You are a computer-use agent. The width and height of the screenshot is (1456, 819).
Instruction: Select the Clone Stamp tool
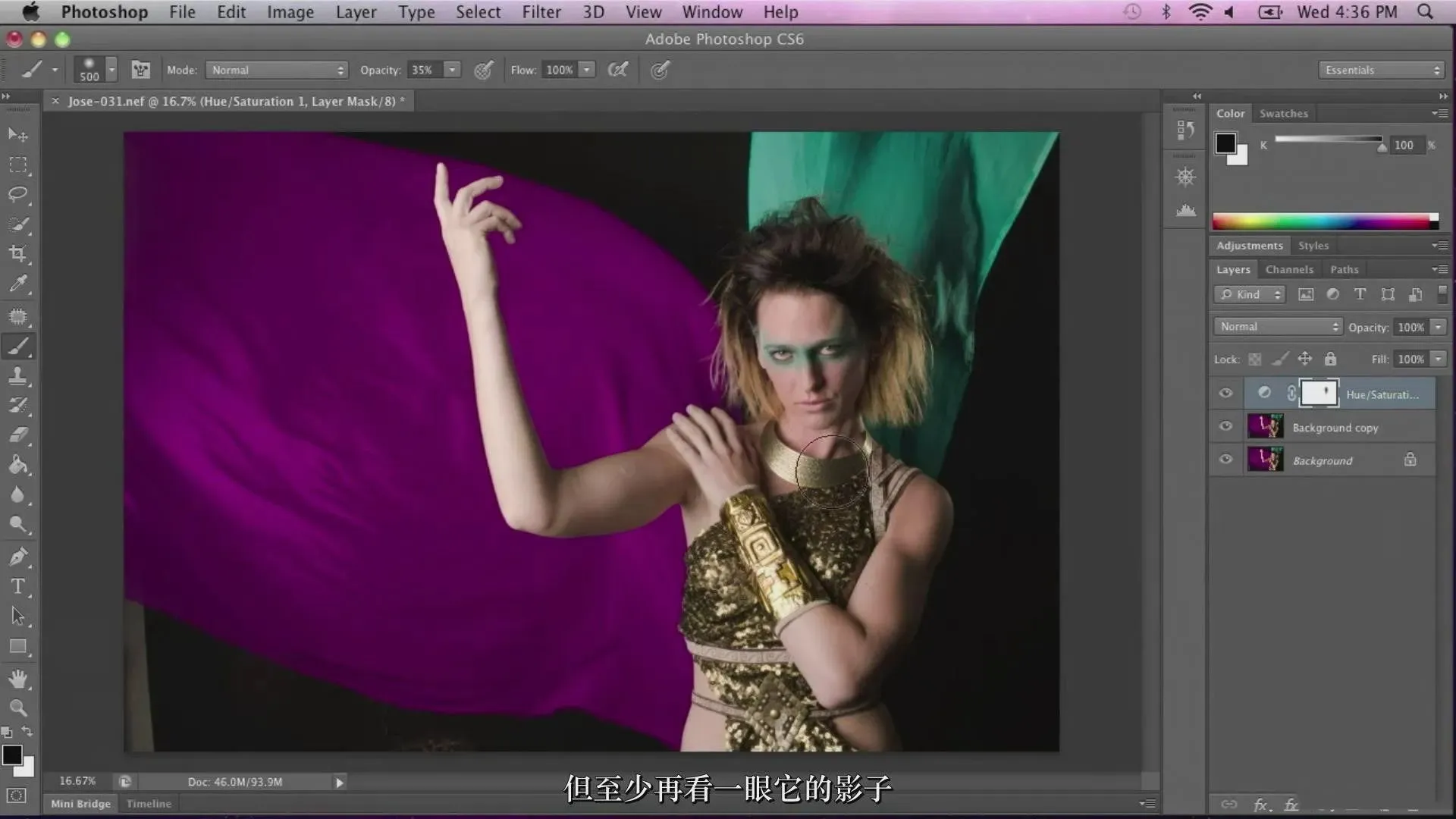[18, 375]
